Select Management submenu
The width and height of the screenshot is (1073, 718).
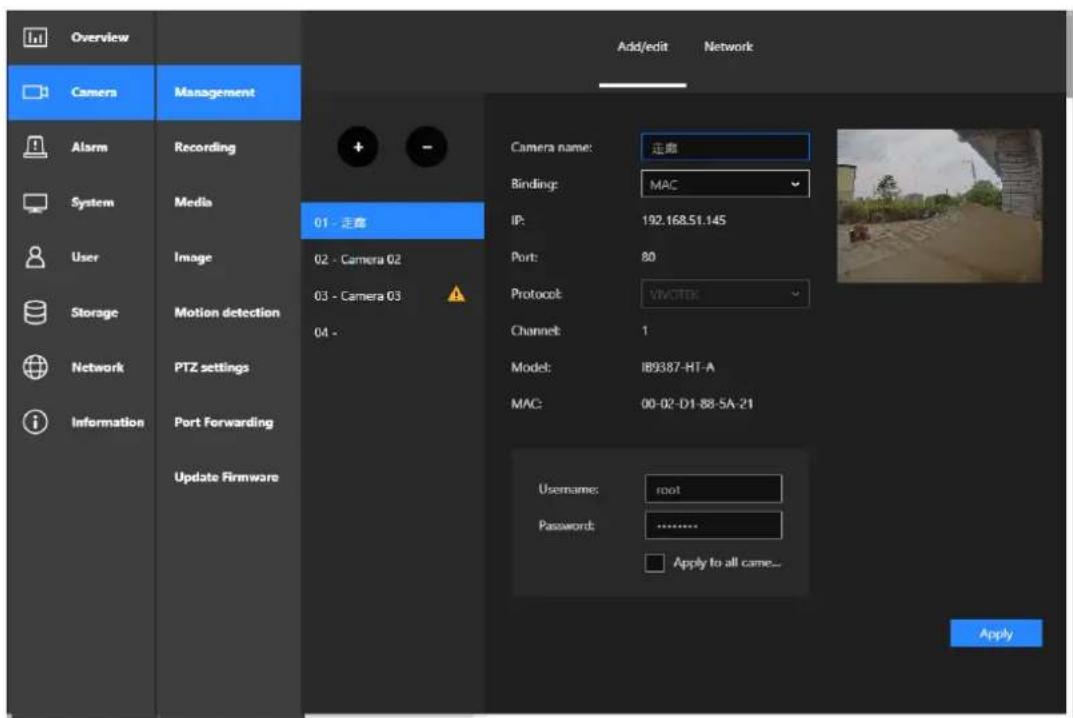[228, 92]
